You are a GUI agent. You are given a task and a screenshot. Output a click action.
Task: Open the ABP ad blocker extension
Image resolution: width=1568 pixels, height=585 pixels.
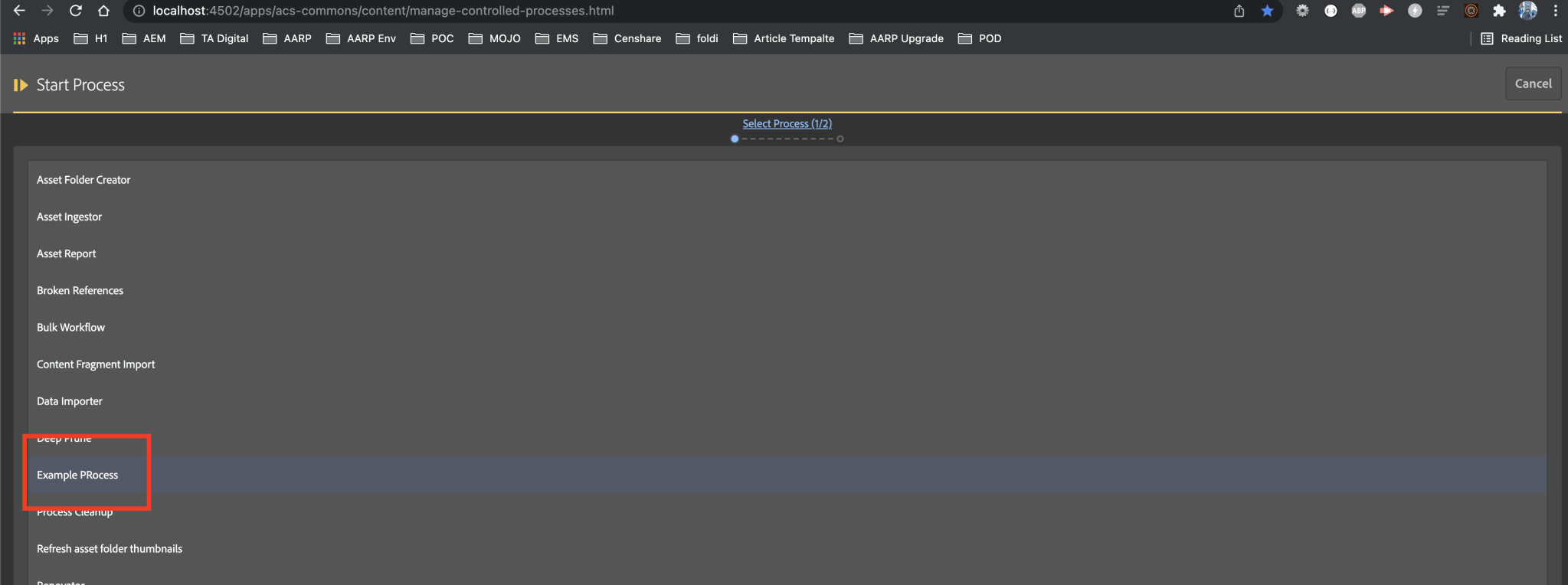(1358, 11)
